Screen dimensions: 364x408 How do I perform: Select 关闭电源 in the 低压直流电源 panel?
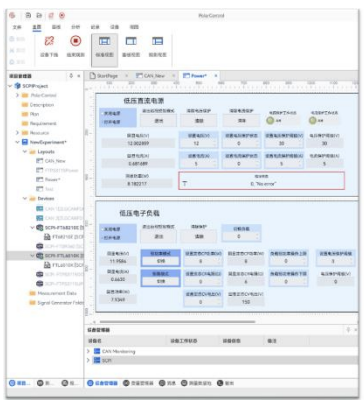coord(112,113)
